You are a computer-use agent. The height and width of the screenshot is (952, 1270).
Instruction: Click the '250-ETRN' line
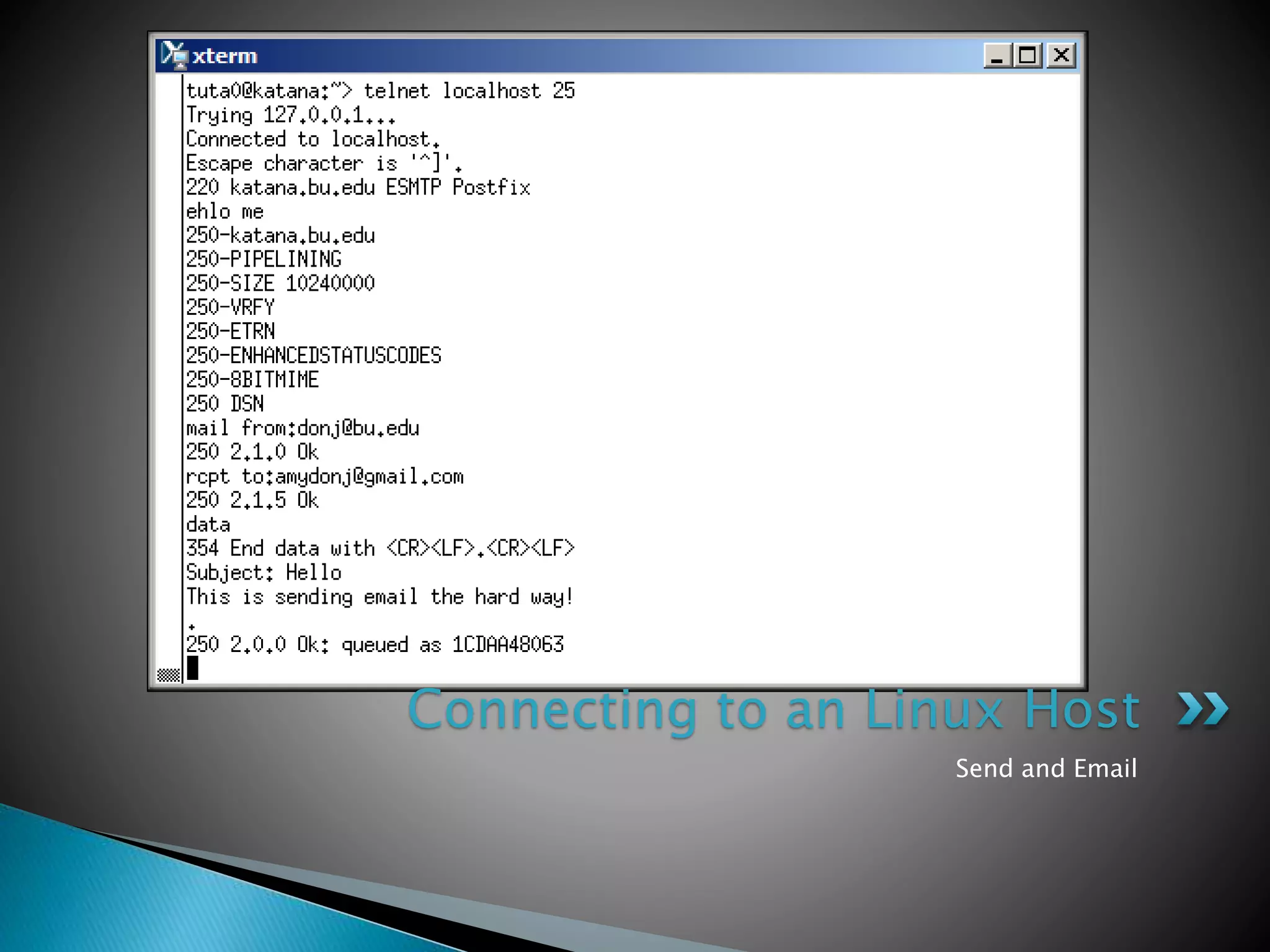coord(231,332)
